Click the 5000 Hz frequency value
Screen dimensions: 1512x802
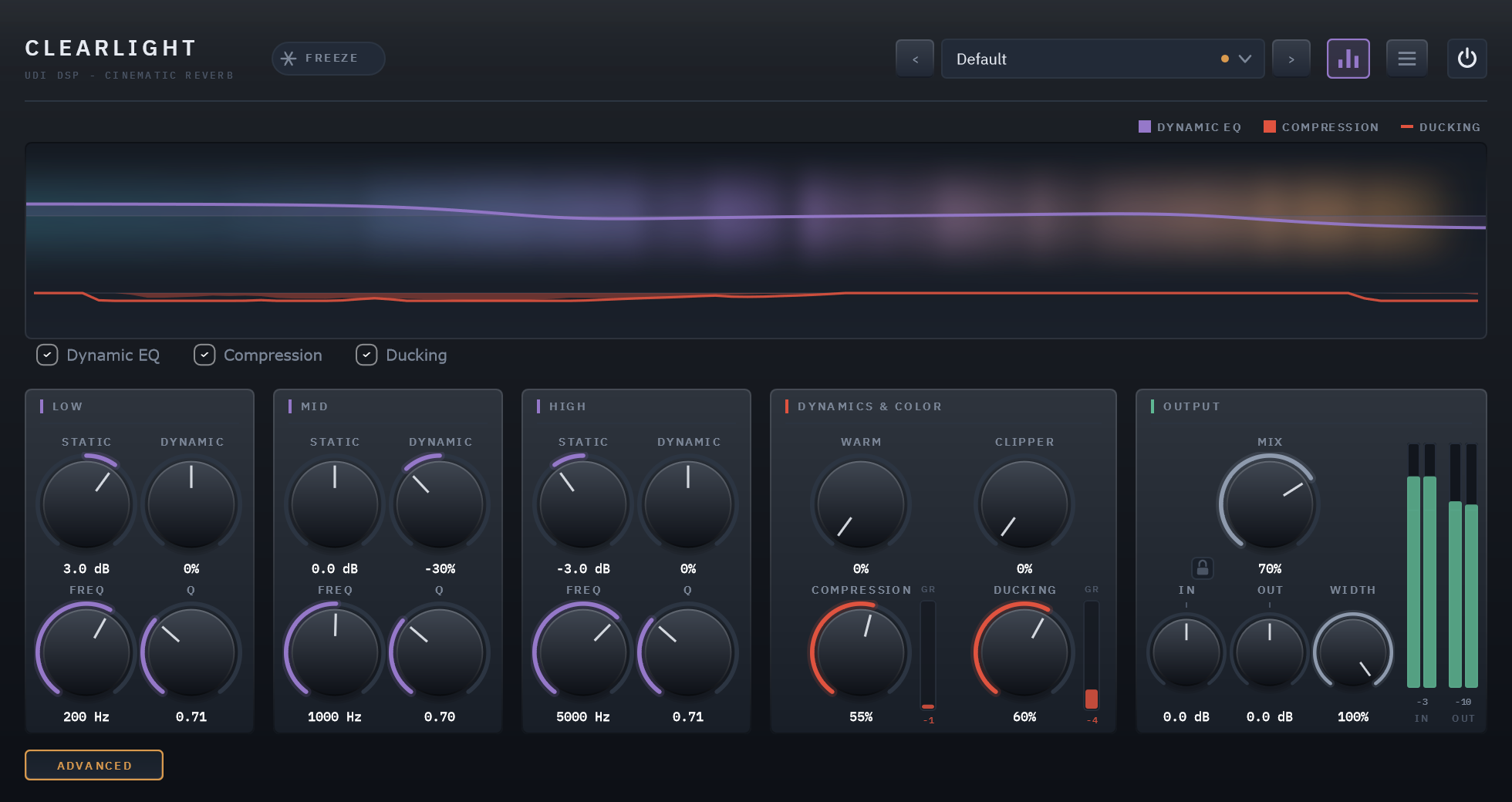(583, 717)
